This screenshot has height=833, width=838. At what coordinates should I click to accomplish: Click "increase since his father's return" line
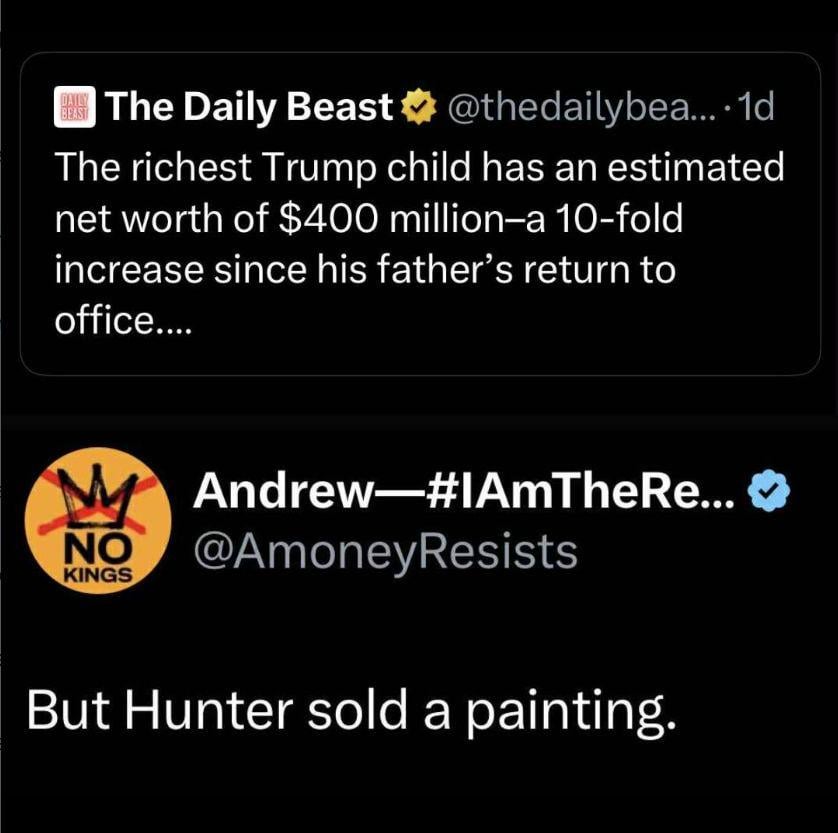[363, 272]
